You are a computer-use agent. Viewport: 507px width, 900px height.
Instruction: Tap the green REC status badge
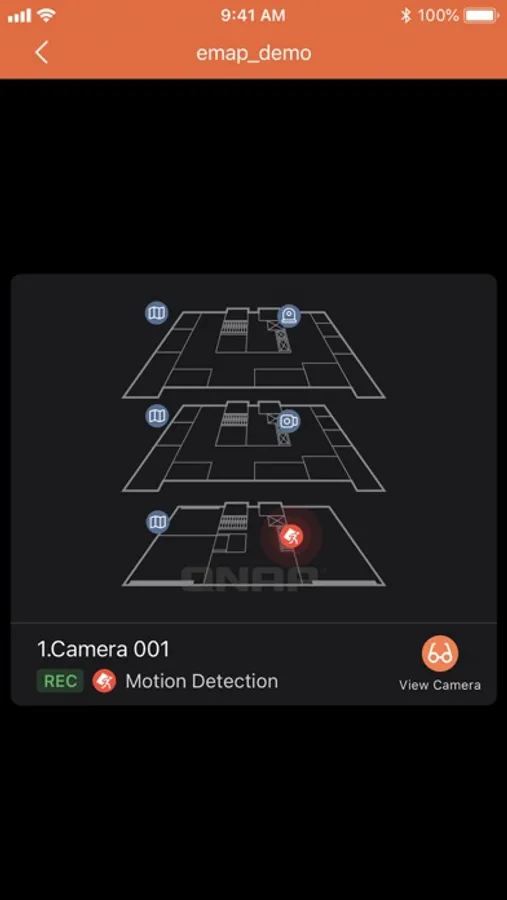(x=60, y=681)
